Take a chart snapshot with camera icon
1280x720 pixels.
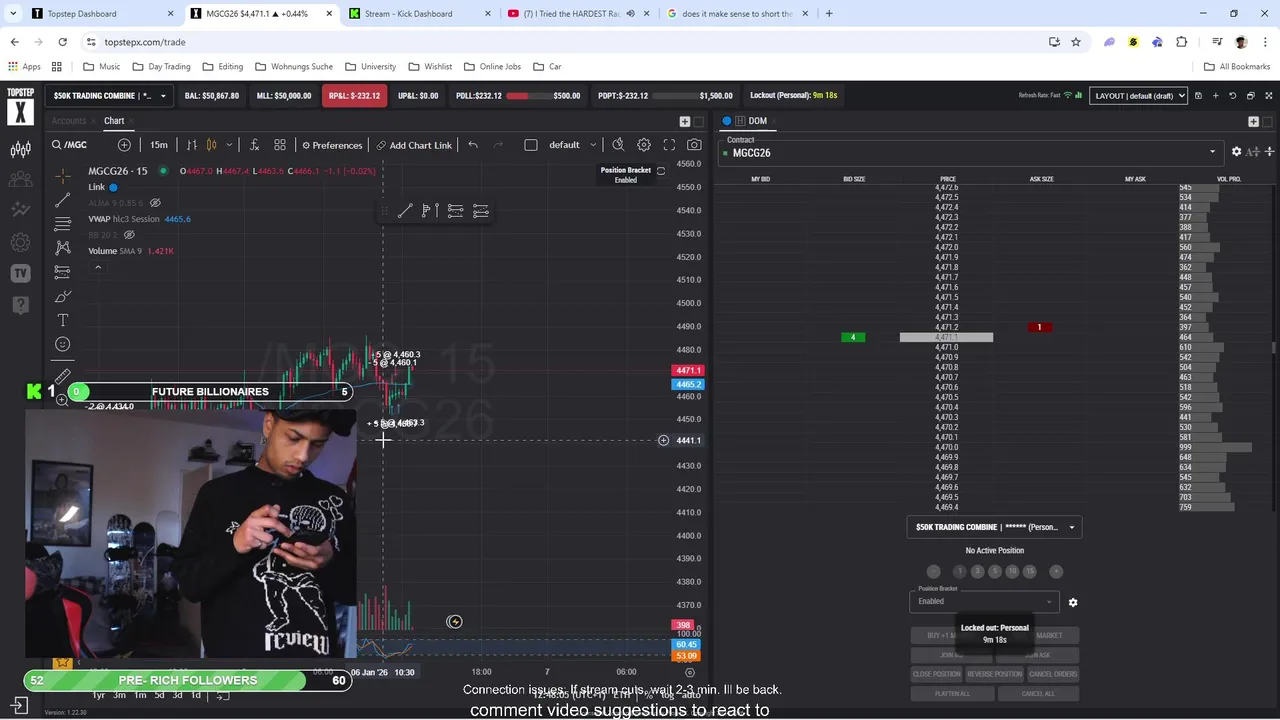694,145
